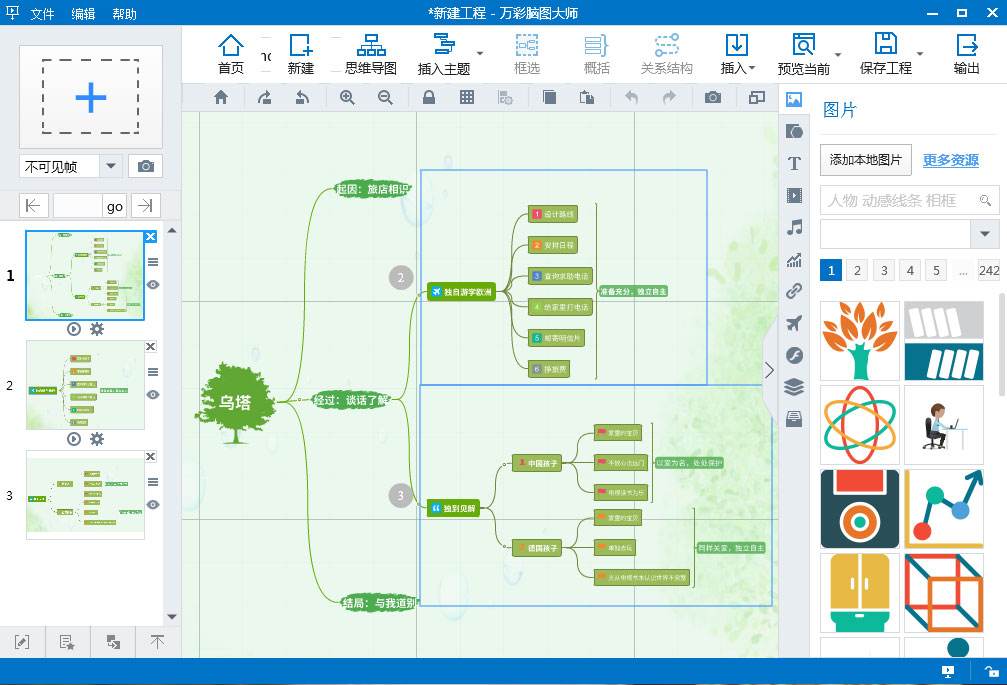1007x685 pixels.
Task: Toggle visibility eye for frame 3
Action: pos(153,505)
